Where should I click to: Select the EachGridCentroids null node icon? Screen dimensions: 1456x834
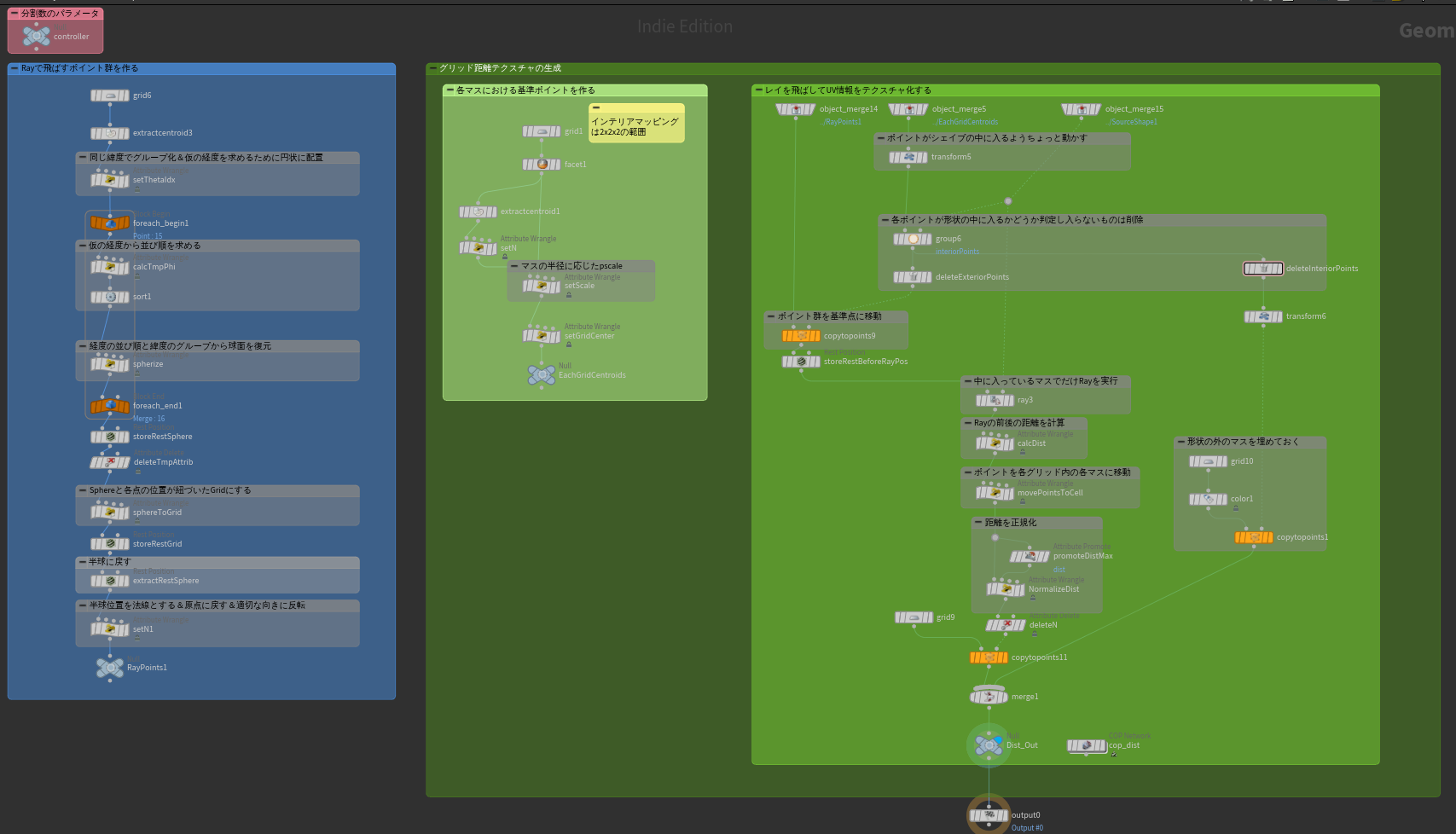(542, 374)
